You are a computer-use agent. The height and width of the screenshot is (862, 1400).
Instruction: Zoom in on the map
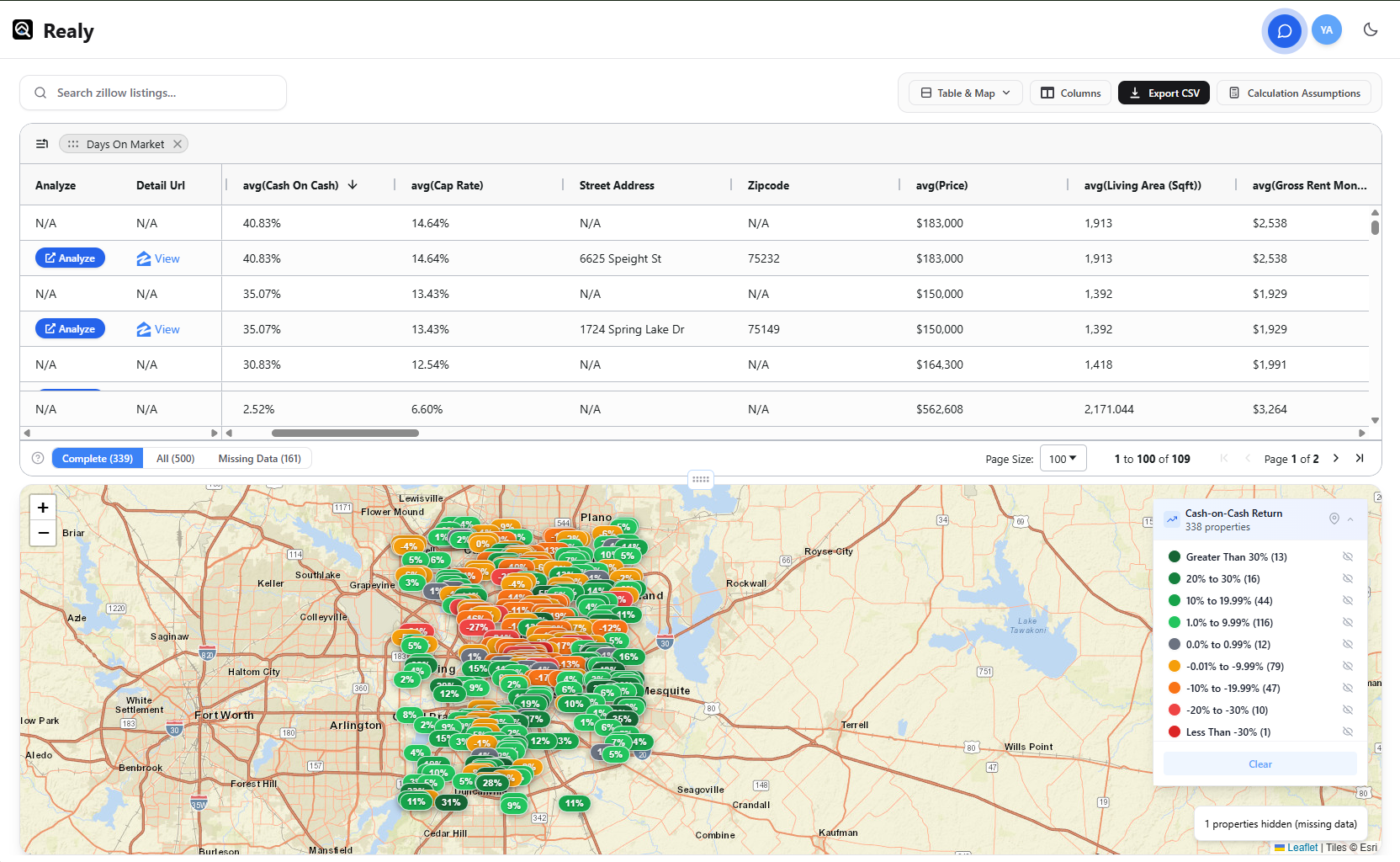(x=43, y=508)
